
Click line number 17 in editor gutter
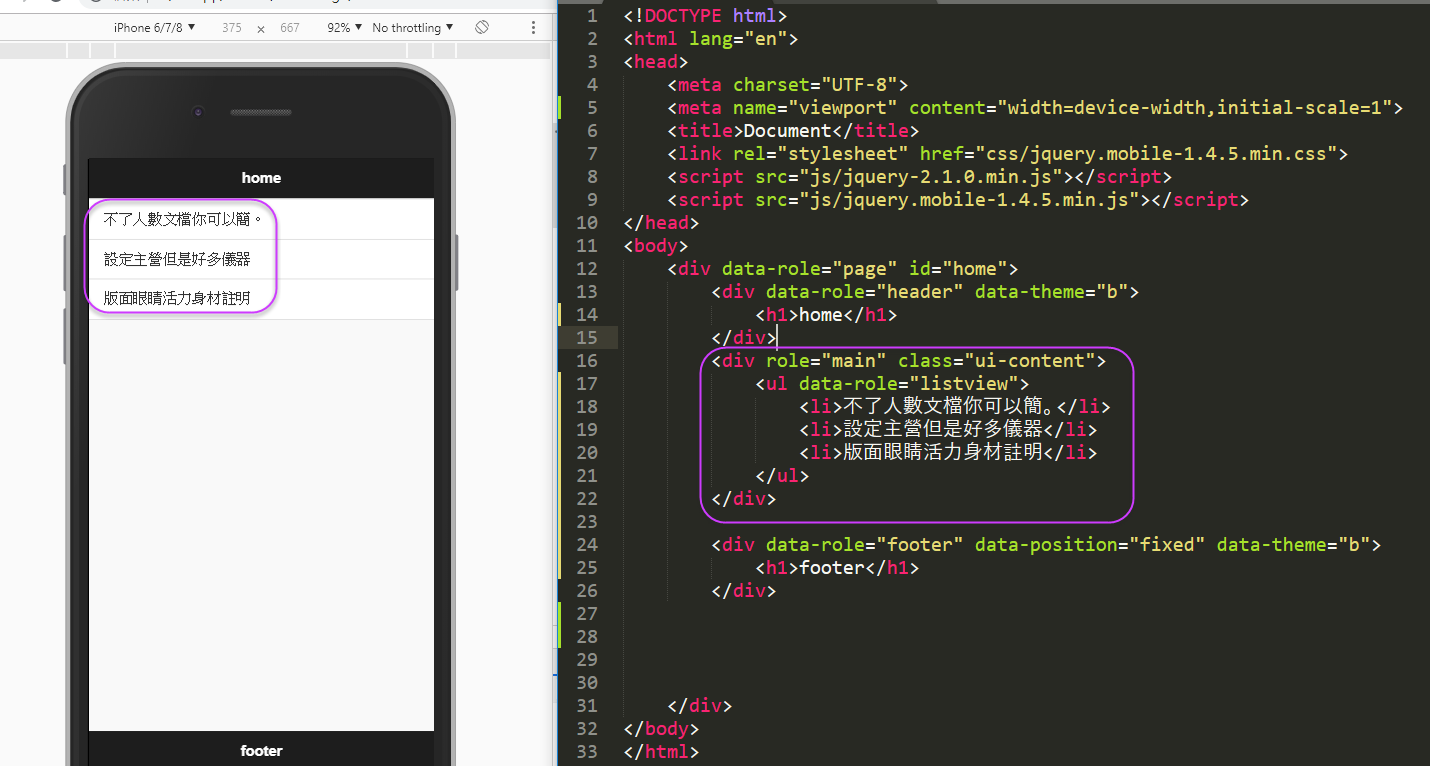point(587,384)
